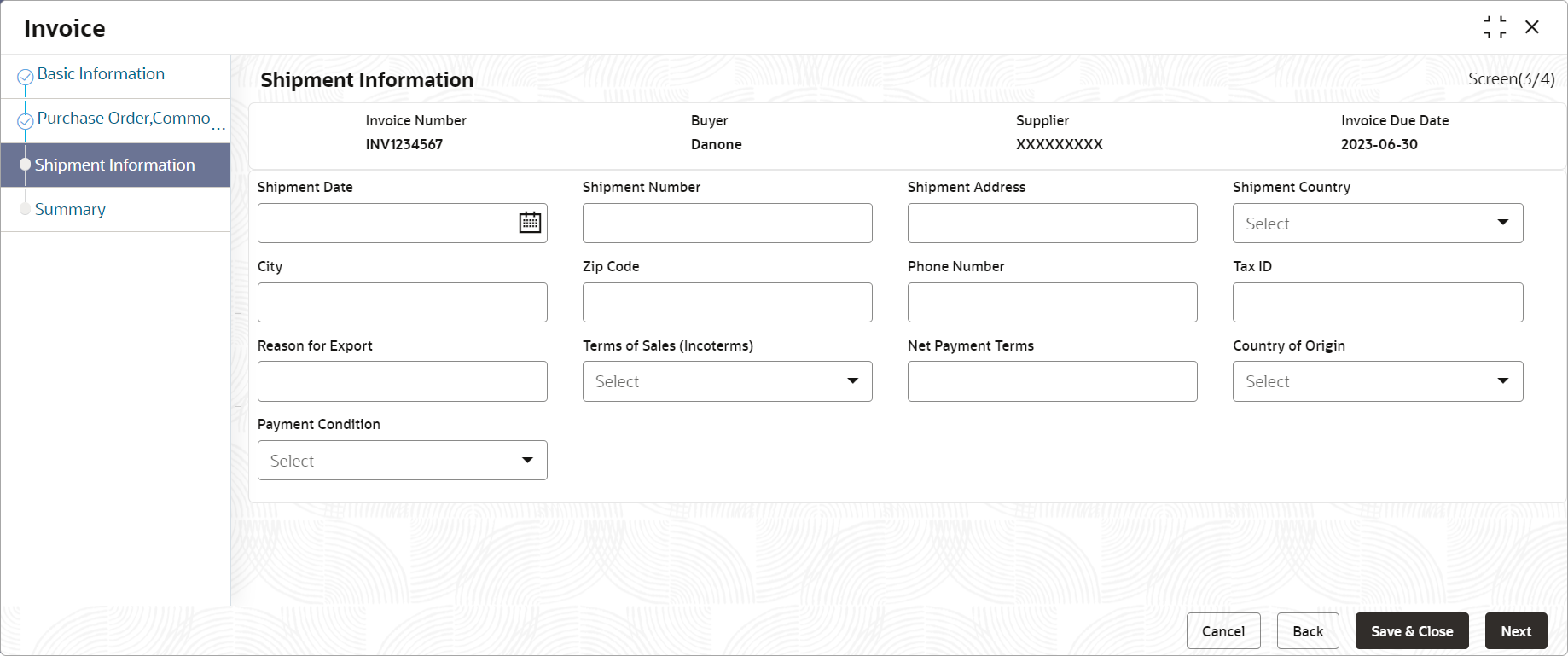Navigate to the Summary step

point(70,210)
